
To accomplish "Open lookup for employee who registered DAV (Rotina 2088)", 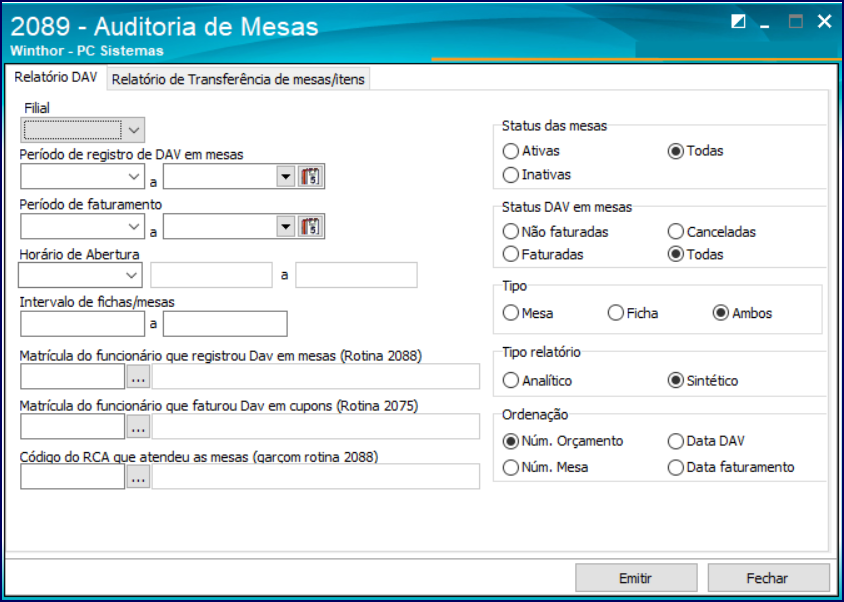I will pos(138,376).
